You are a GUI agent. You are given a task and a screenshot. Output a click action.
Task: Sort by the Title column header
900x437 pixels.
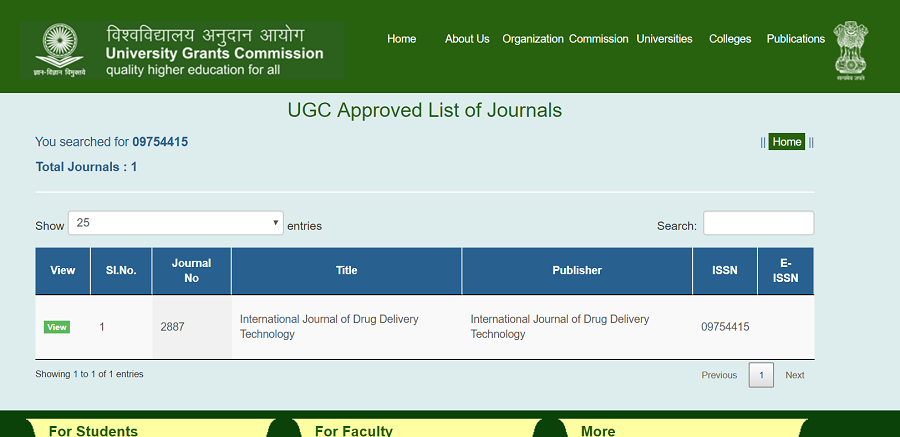pos(347,270)
